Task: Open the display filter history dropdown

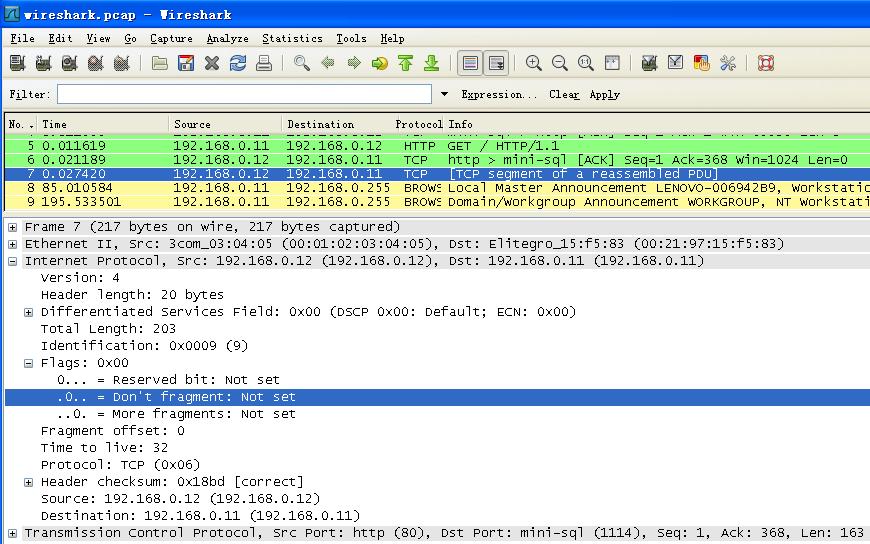Action: point(444,94)
